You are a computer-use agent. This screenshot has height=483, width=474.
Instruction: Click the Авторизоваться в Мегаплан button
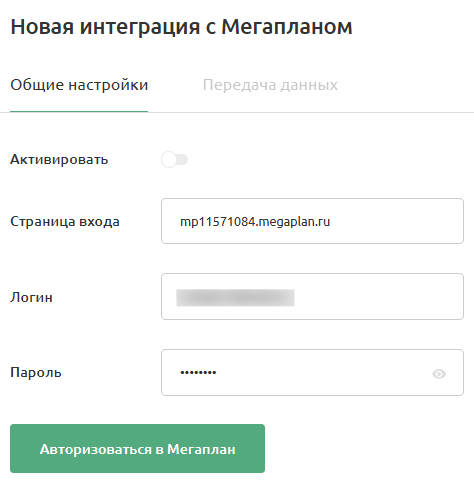pos(137,448)
